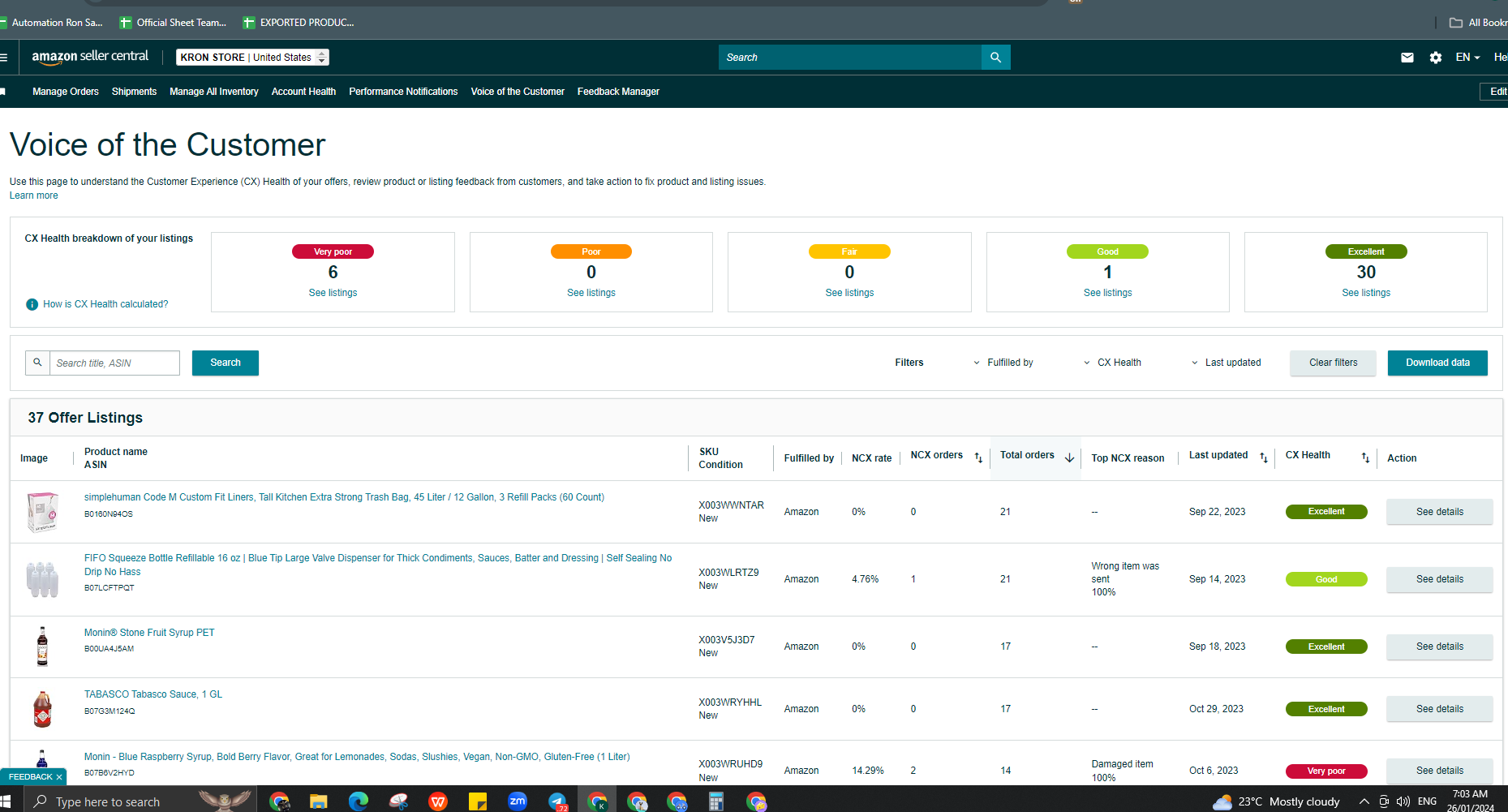See listings under the Good card
1508x812 pixels.
[1108, 293]
